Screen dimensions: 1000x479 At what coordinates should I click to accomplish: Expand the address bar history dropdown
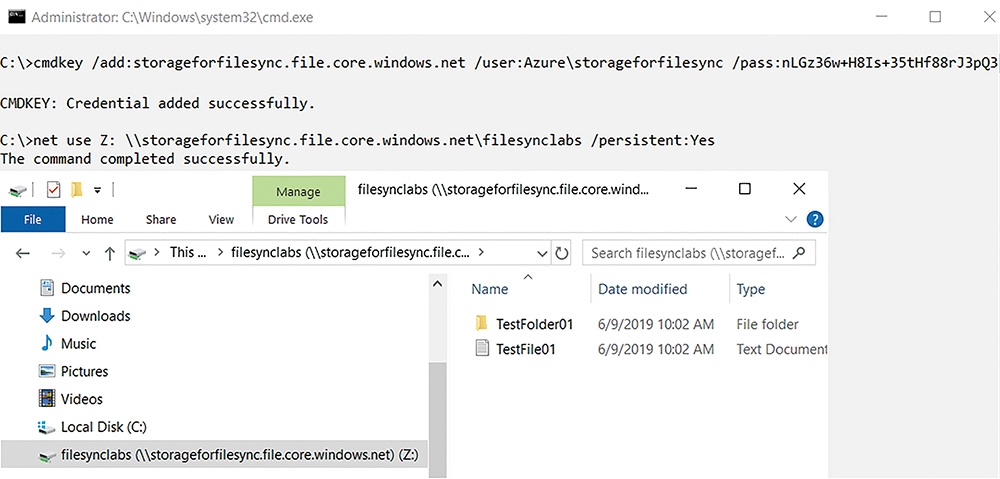543,253
